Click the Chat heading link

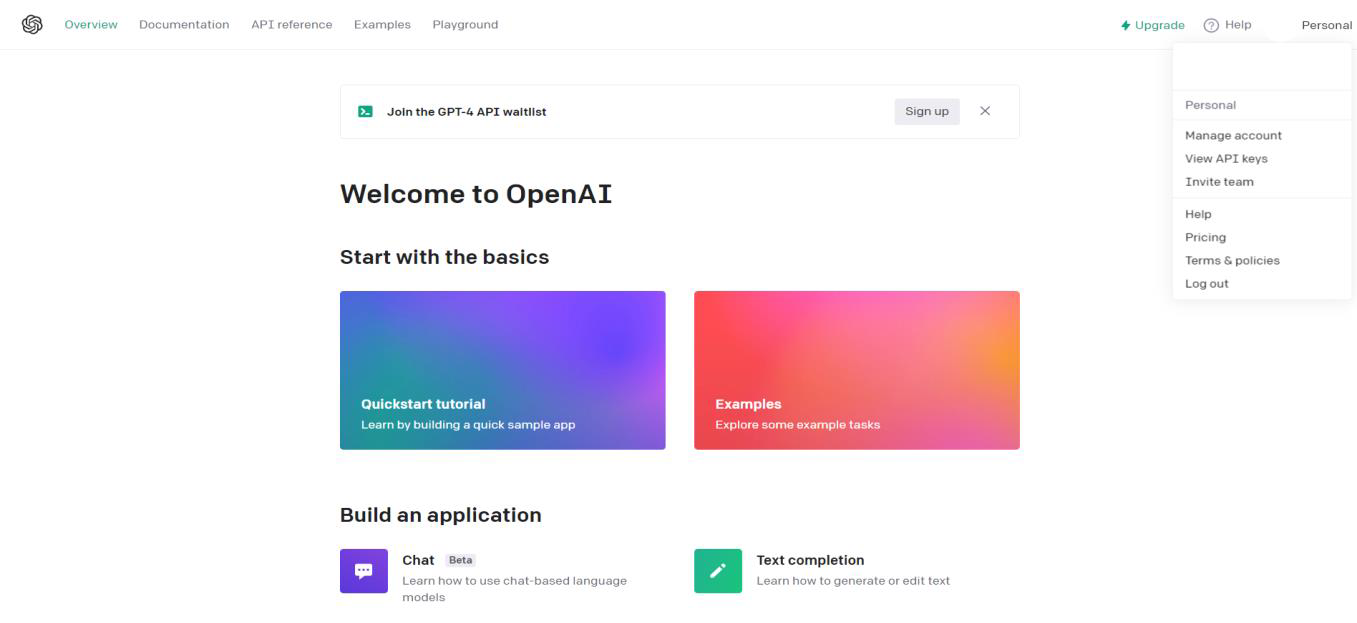coord(418,560)
